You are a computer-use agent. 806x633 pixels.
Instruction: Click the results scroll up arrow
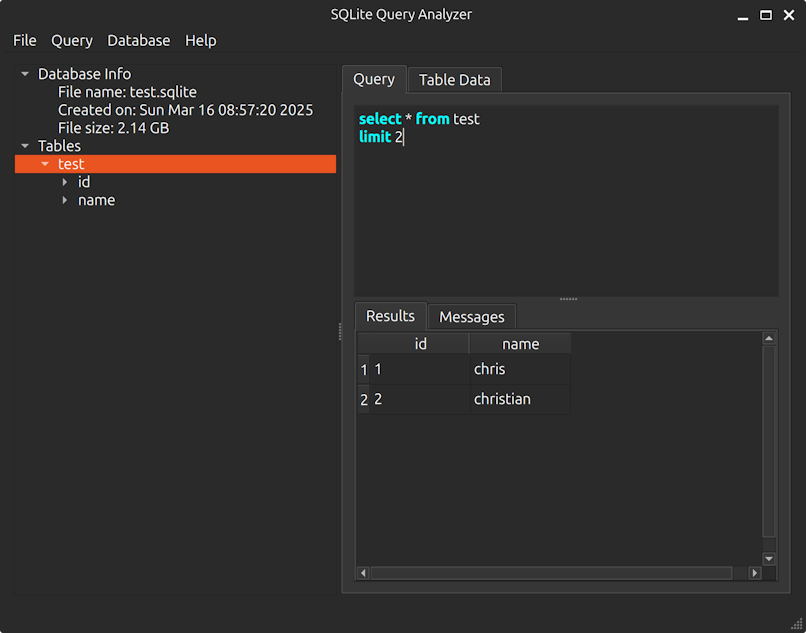click(769, 338)
